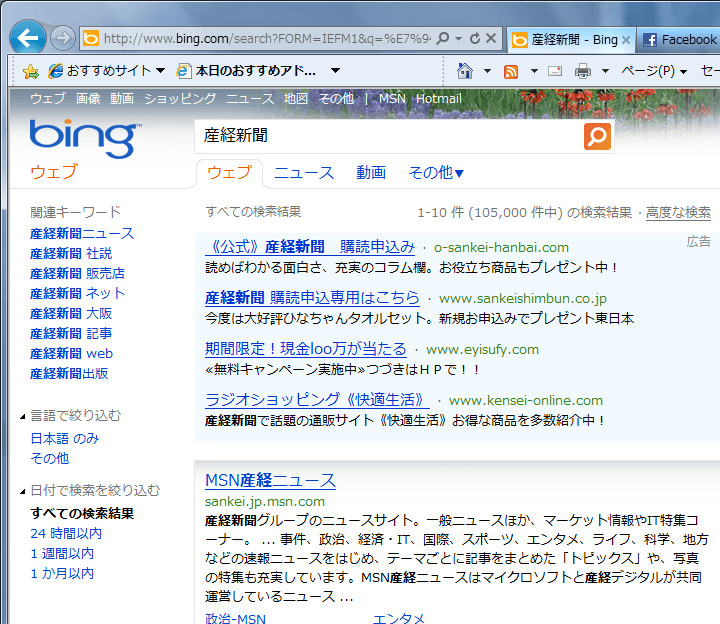This screenshot has height=624, width=720.
Task: Open Print options dropdown arrow
Action: (x=605, y=71)
